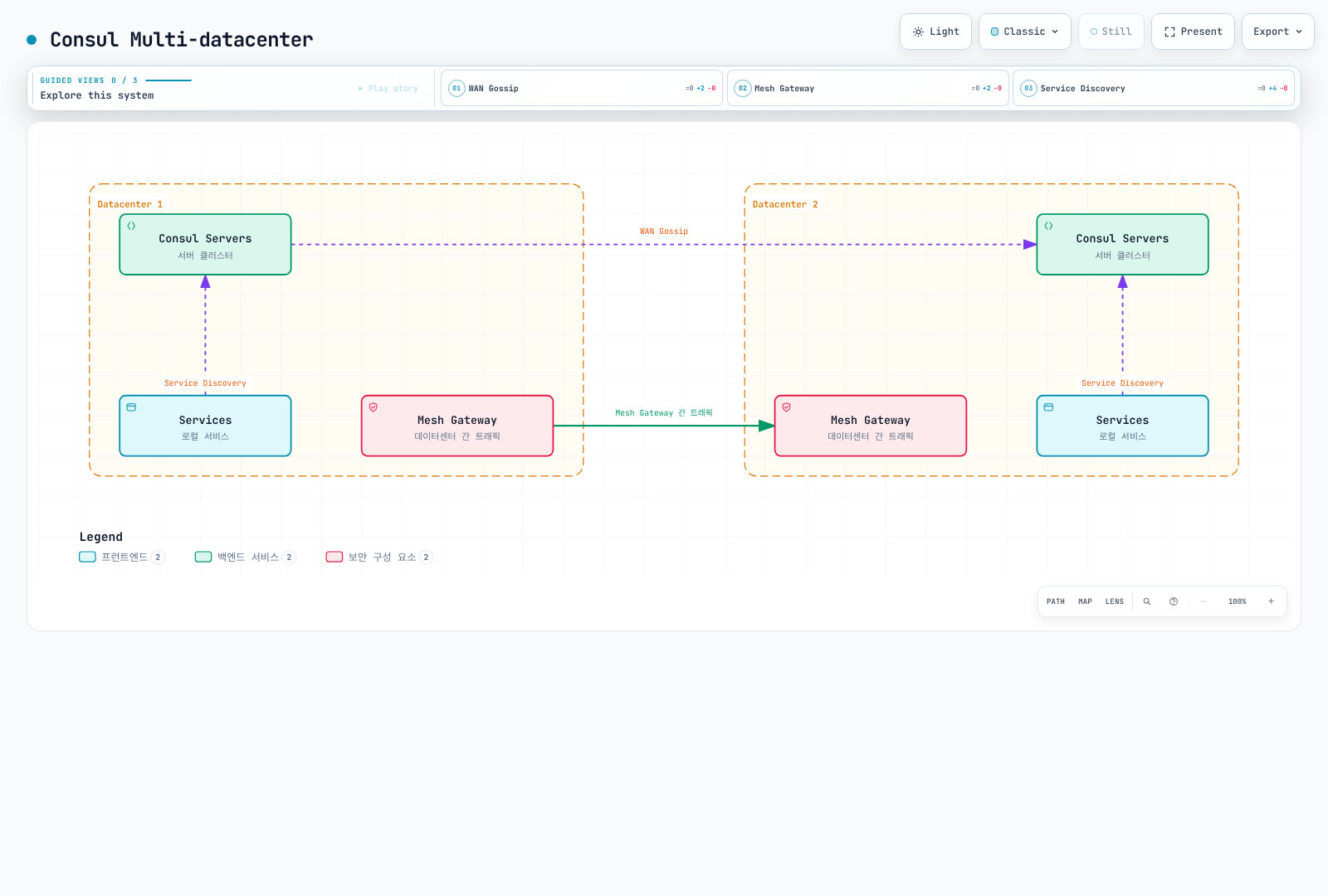The image size is (1328, 896).
Task: Click Service Discovery label in Datacenter 2
Action: [x=1122, y=383]
